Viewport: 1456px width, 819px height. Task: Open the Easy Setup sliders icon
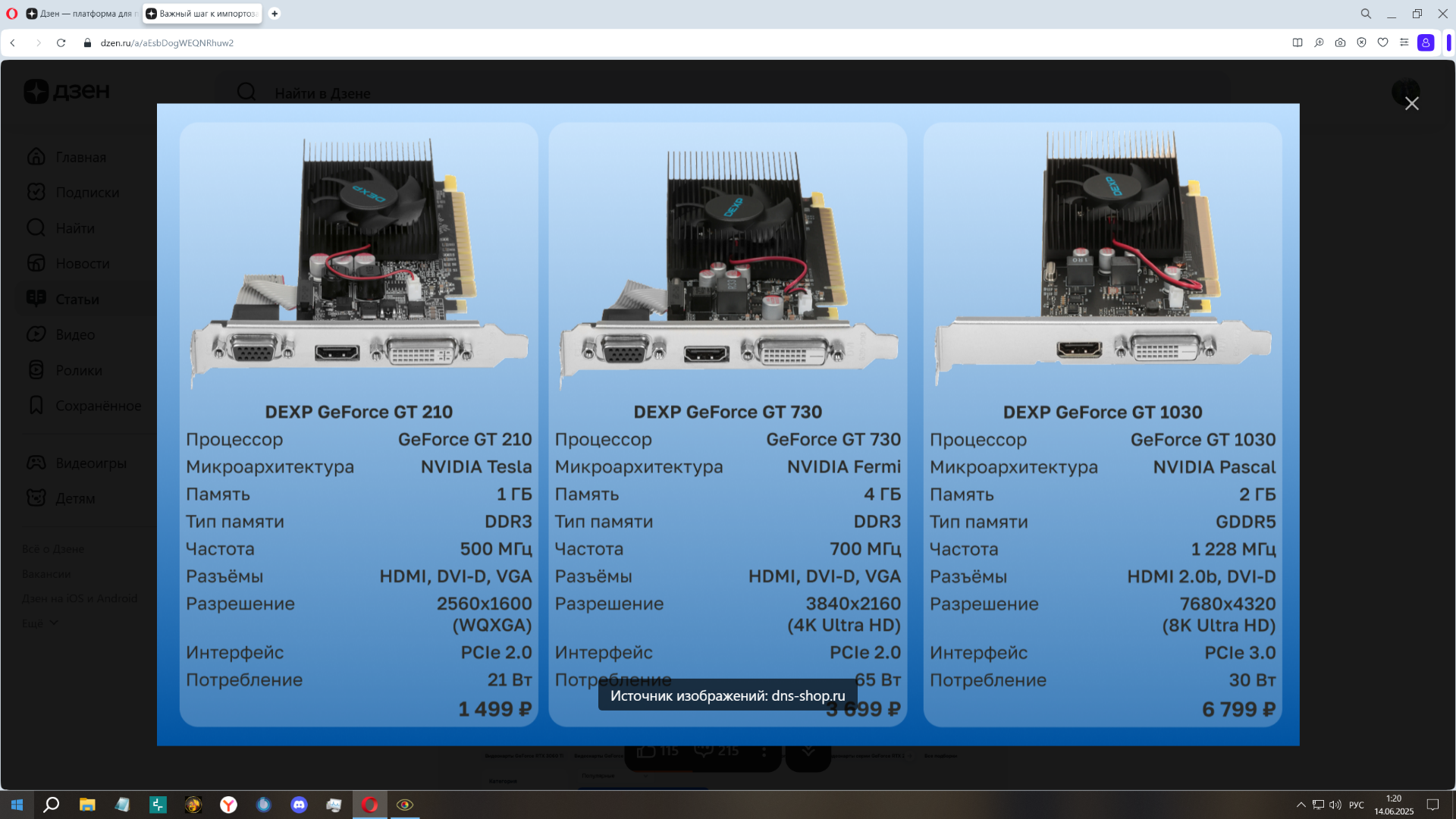pos(1404,43)
